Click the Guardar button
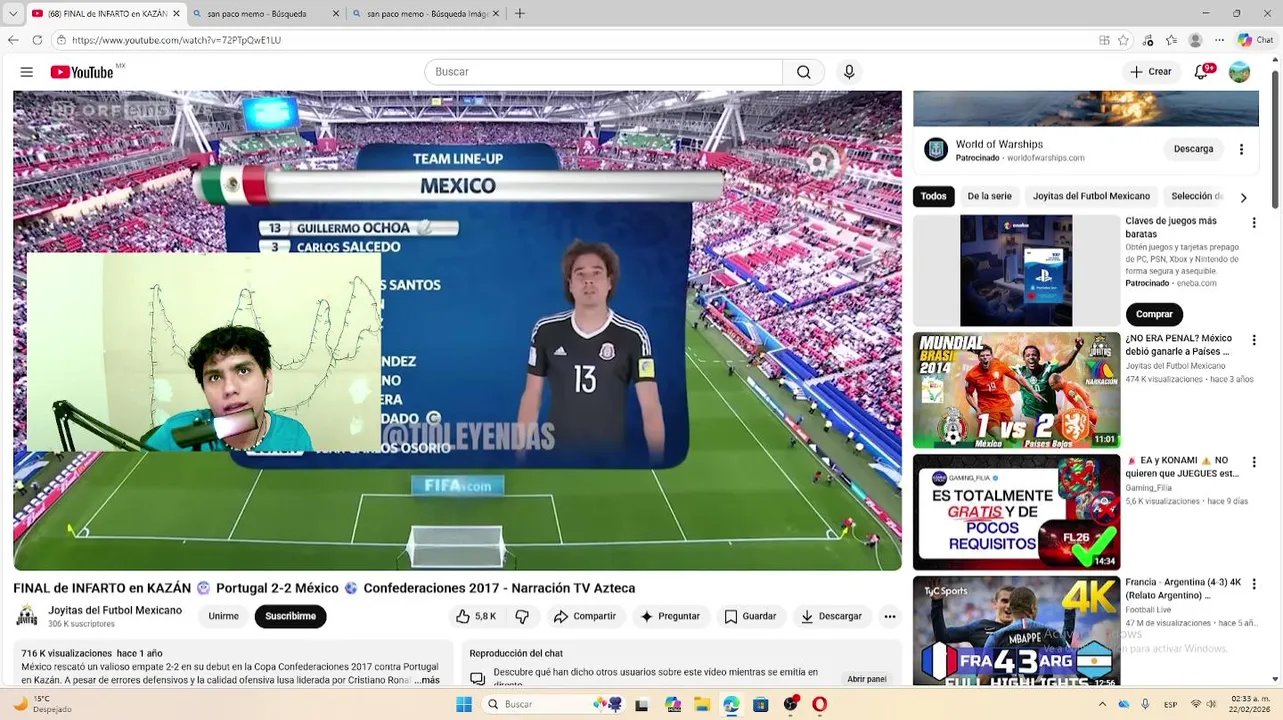Screen dimensions: 1283x720 (x=751, y=617)
